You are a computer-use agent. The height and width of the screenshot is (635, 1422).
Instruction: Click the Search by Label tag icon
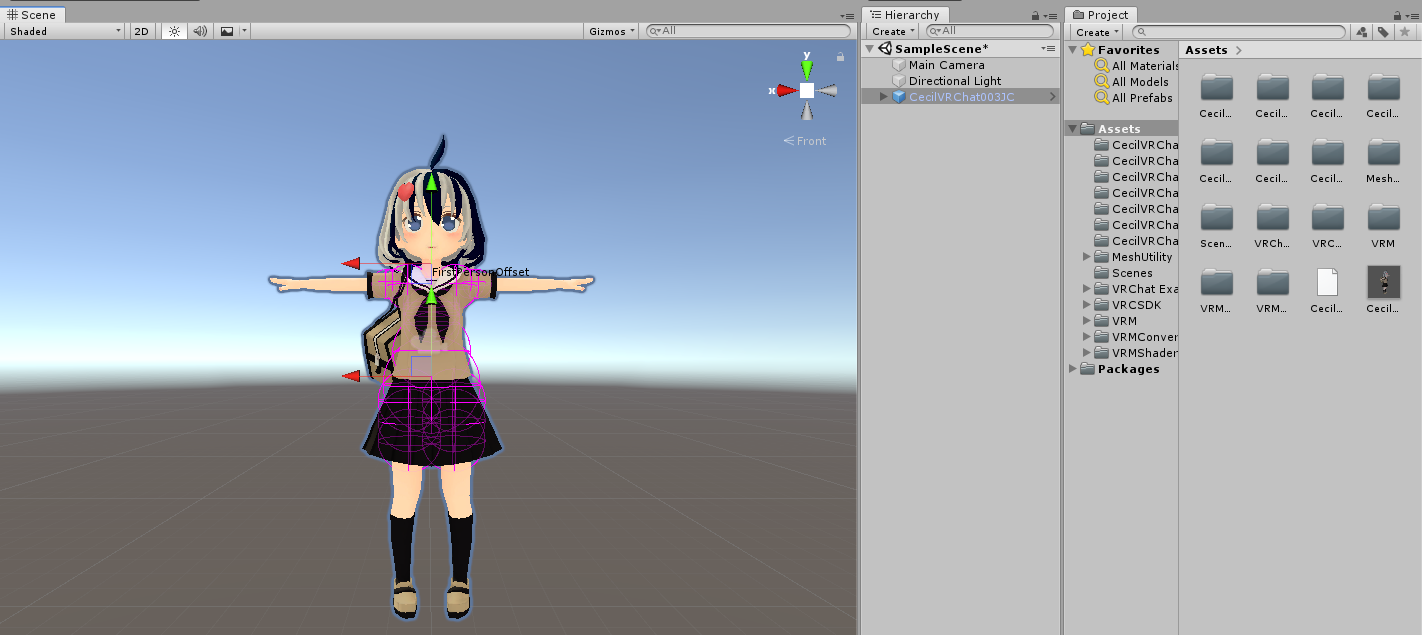(1383, 32)
